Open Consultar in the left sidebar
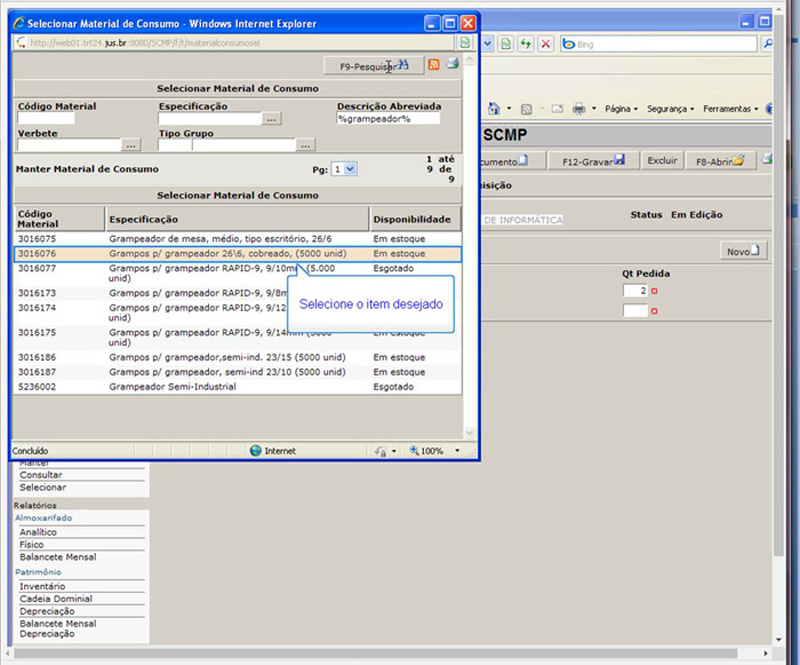The image size is (800, 665). (x=41, y=475)
